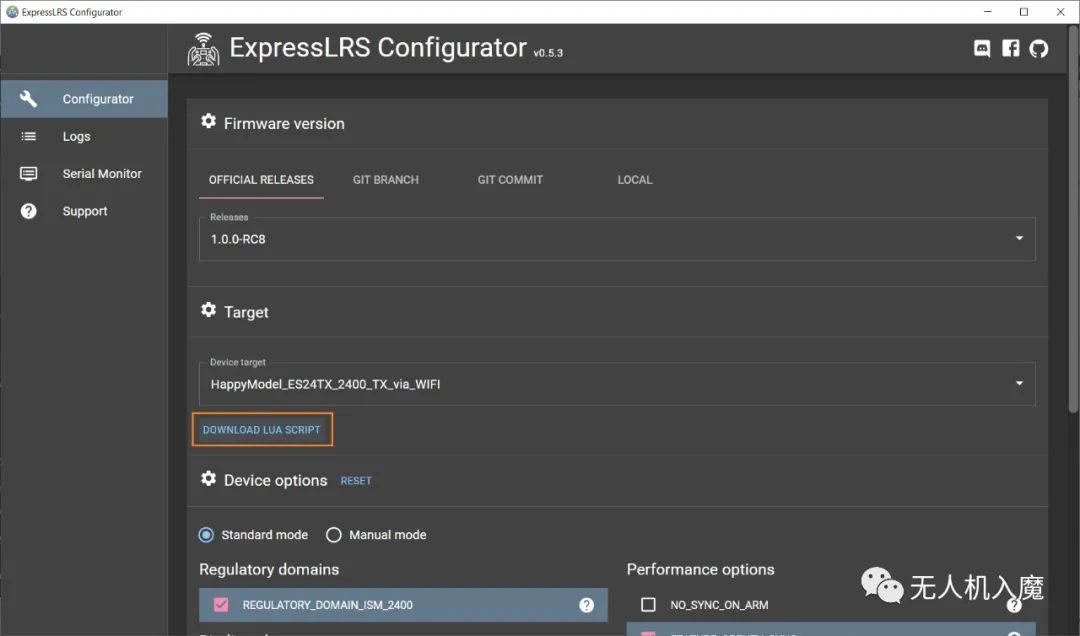
Task: Open the Discord link icon
Action: [982, 48]
